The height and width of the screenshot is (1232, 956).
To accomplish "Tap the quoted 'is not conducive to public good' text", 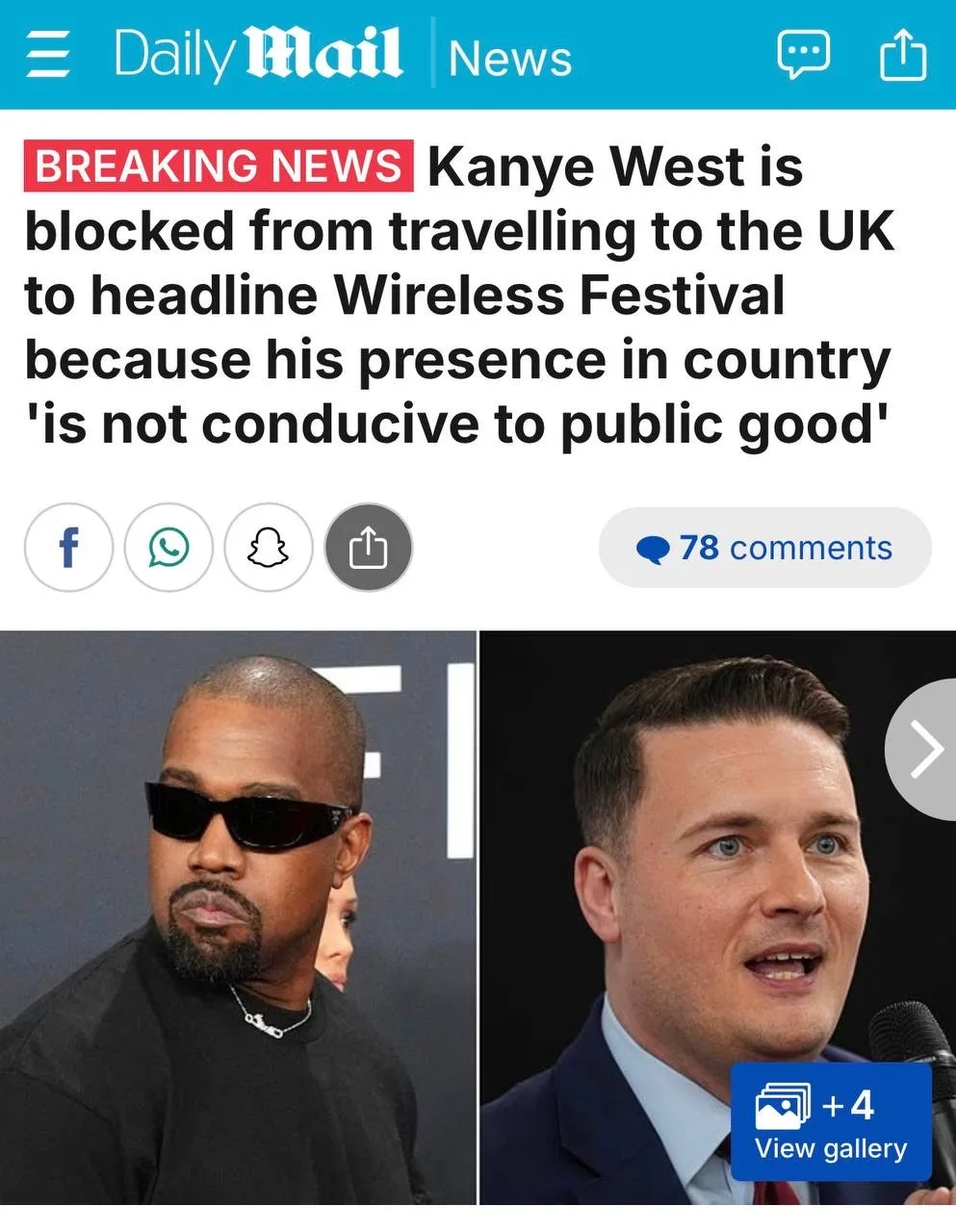I will pos(454,423).
